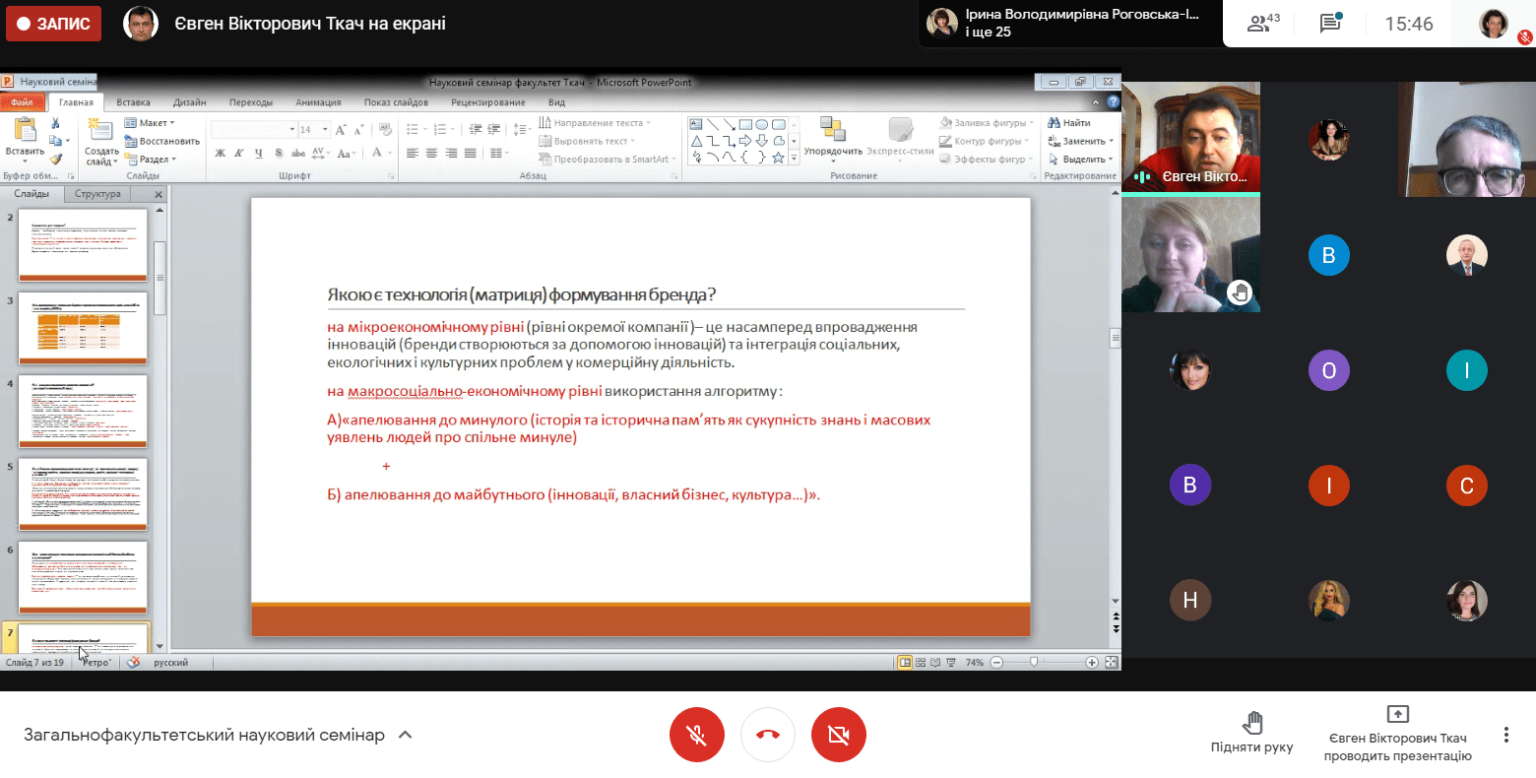Image resolution: width=1536 pixels, height=778 pixels.
Task: Align text right in the ribbon
Action: pos(451,153)
